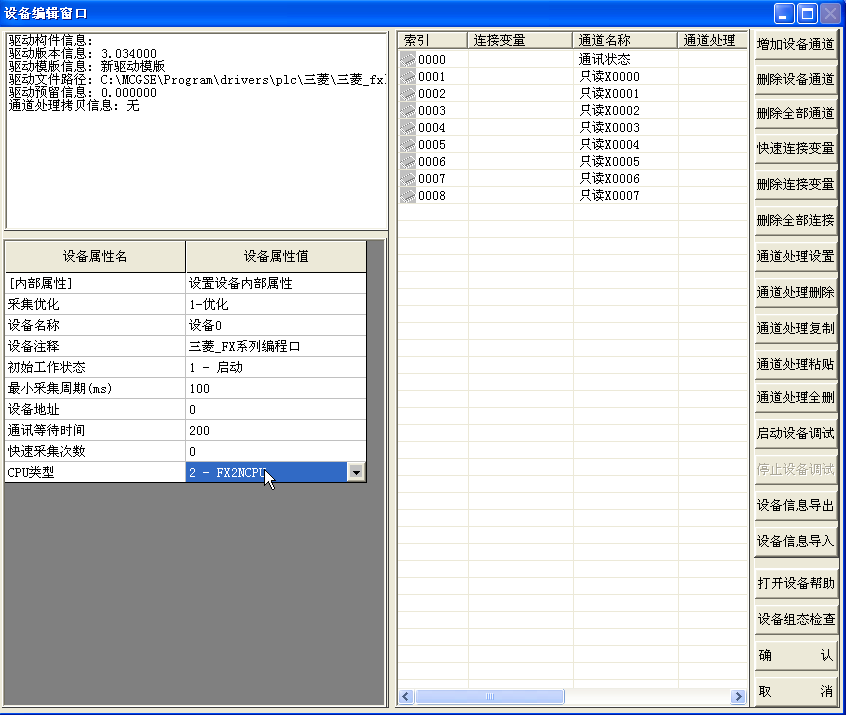This screenshot has height=715, width=846.
Task: Cancel with the 取消 button
Action: click(795, 691)
